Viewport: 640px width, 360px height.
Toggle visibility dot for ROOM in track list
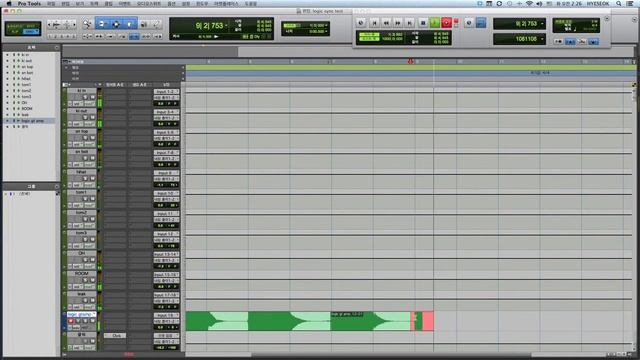[7, 109]
